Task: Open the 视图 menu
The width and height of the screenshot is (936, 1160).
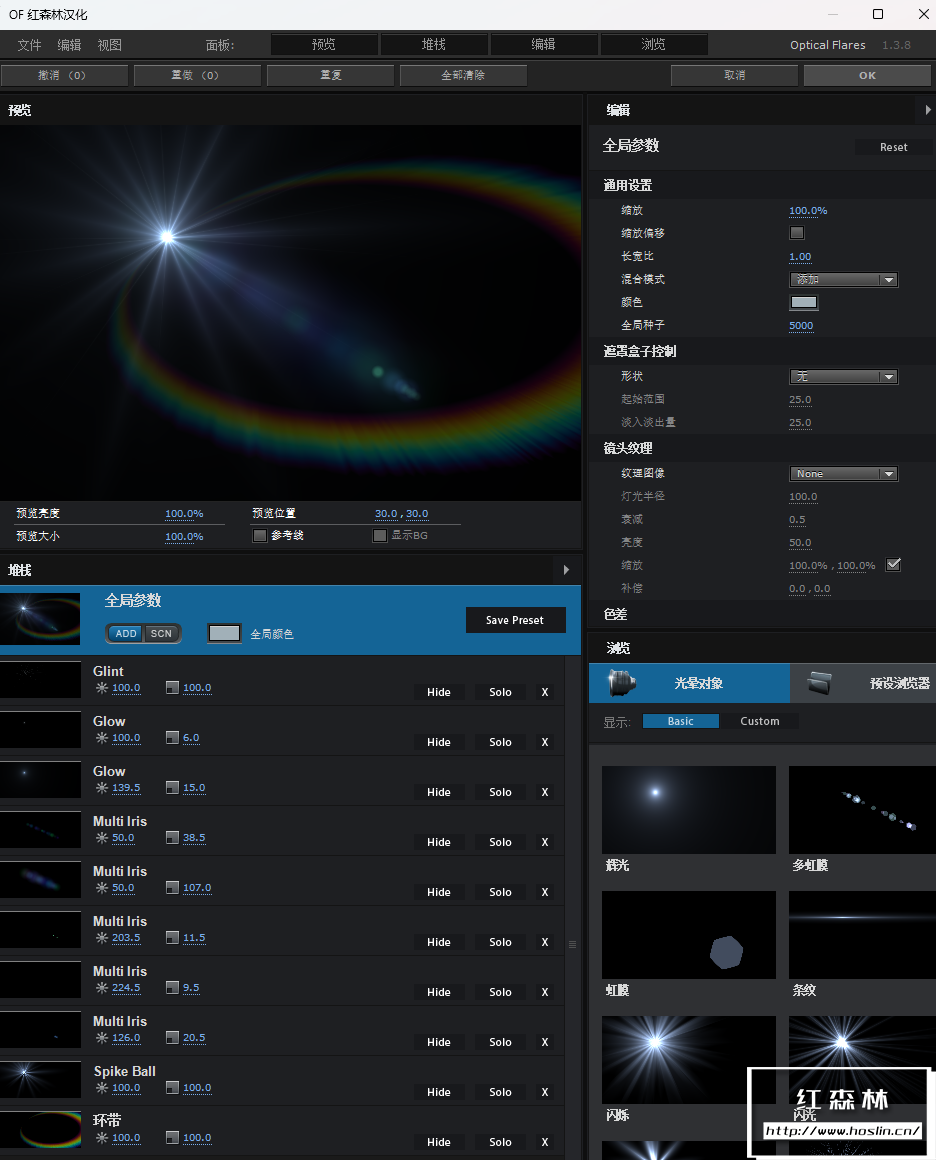Action: 110,45
